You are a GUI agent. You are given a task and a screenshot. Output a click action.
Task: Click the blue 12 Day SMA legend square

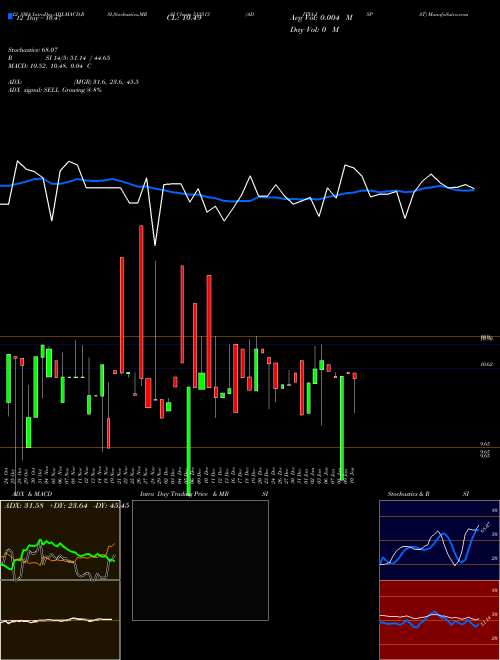click(x=10, y=16)
